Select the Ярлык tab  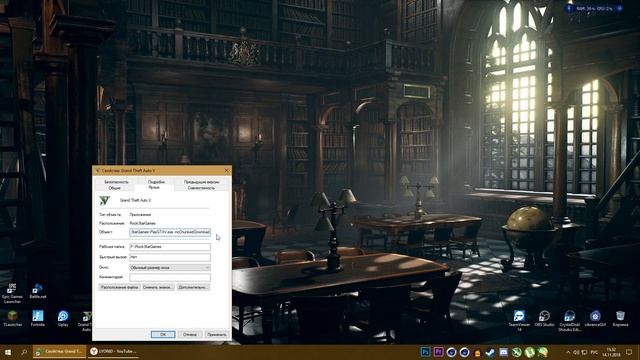pos(154,187)
